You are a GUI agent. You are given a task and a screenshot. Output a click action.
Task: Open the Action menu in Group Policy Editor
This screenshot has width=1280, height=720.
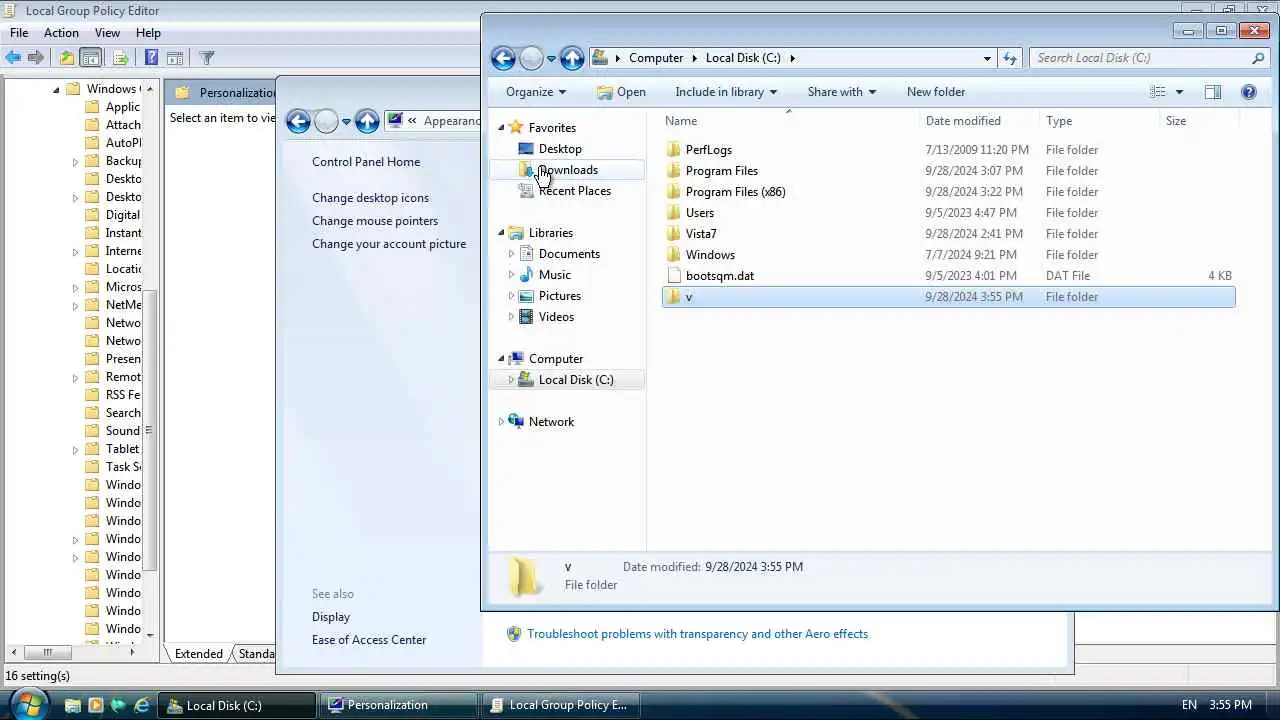point(61,33)
